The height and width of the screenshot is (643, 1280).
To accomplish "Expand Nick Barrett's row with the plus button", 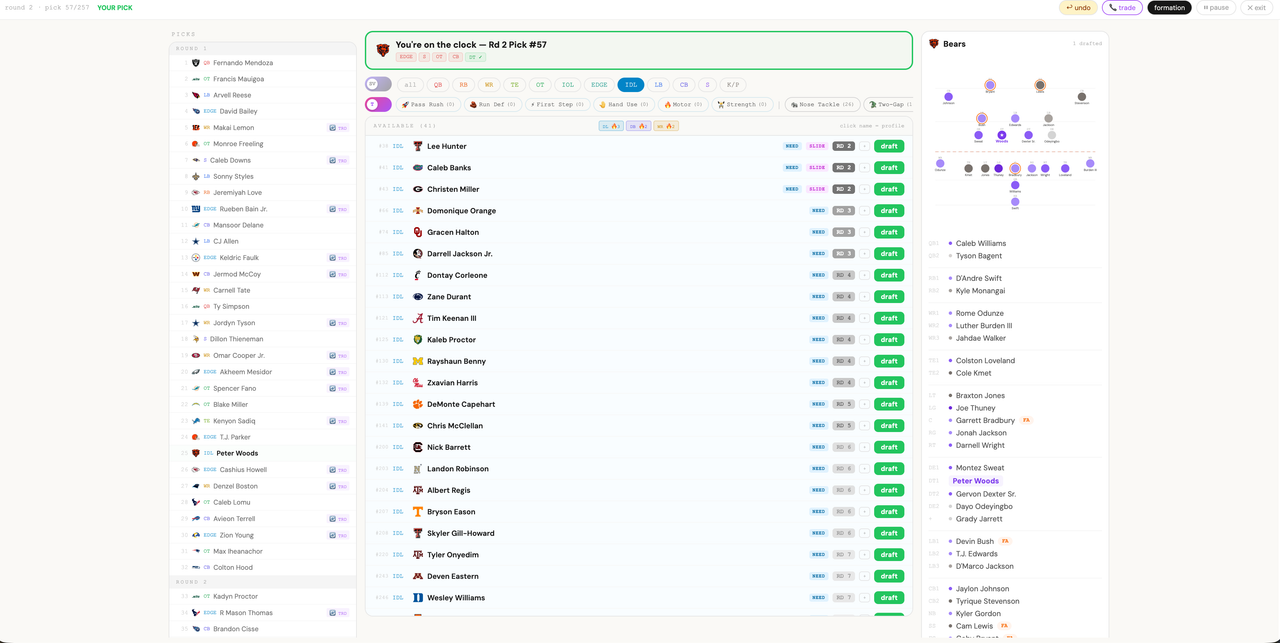I will [865, 447].
